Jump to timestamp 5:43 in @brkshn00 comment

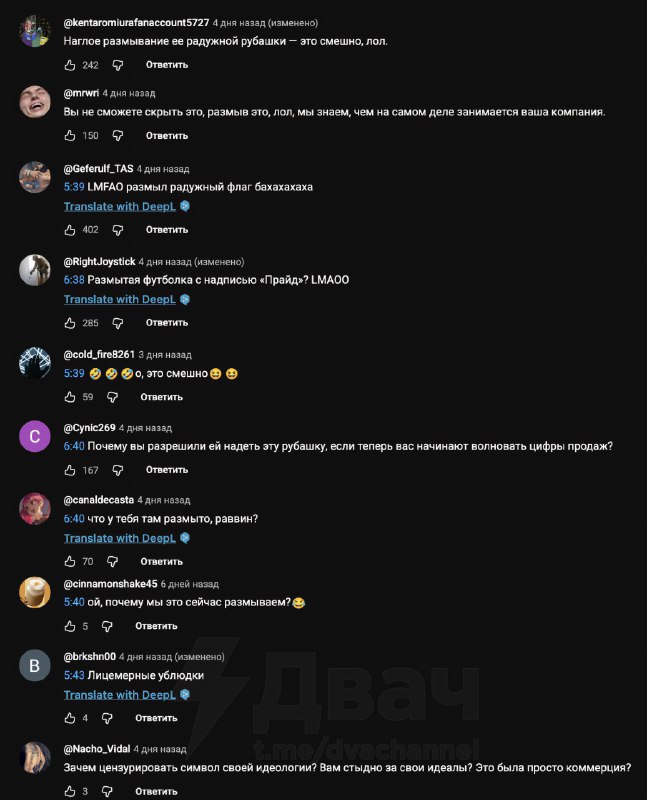click(74, 675)
